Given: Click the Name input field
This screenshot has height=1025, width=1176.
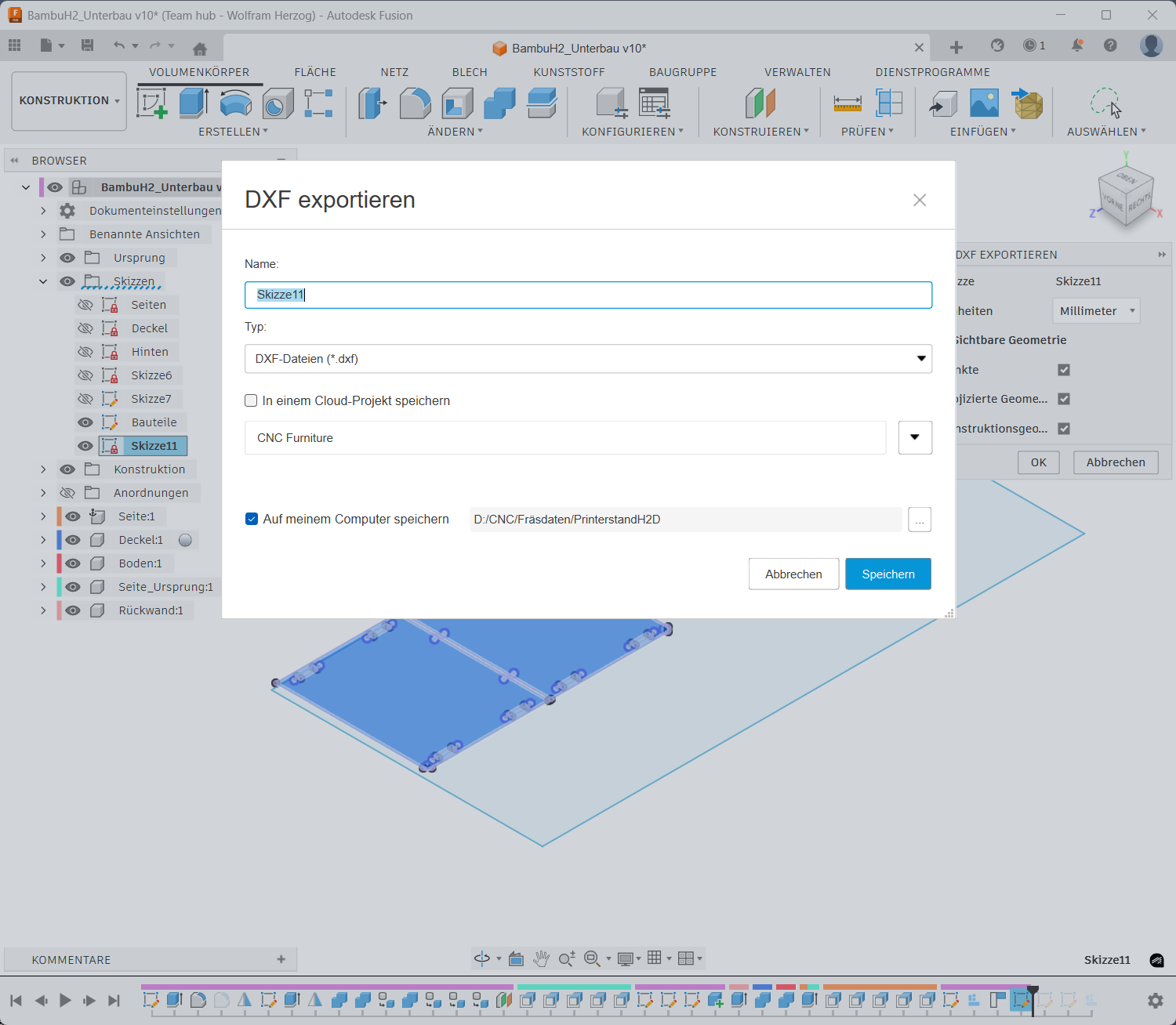Looking at the screenshot, I should tap(588, 295).
